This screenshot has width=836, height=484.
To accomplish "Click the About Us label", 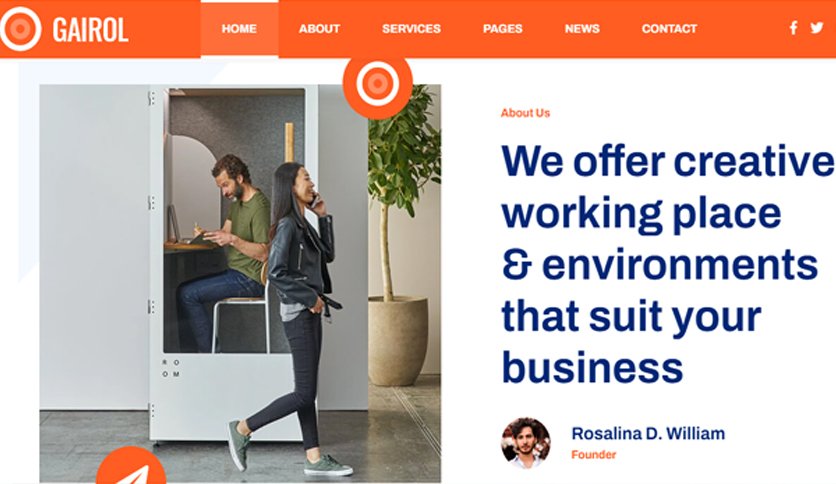I will pos(525,113).
